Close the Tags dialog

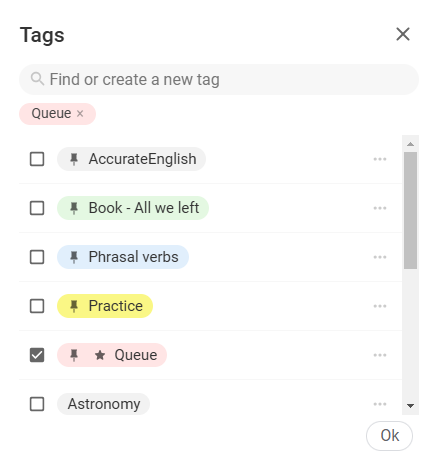tap(403, 34)
